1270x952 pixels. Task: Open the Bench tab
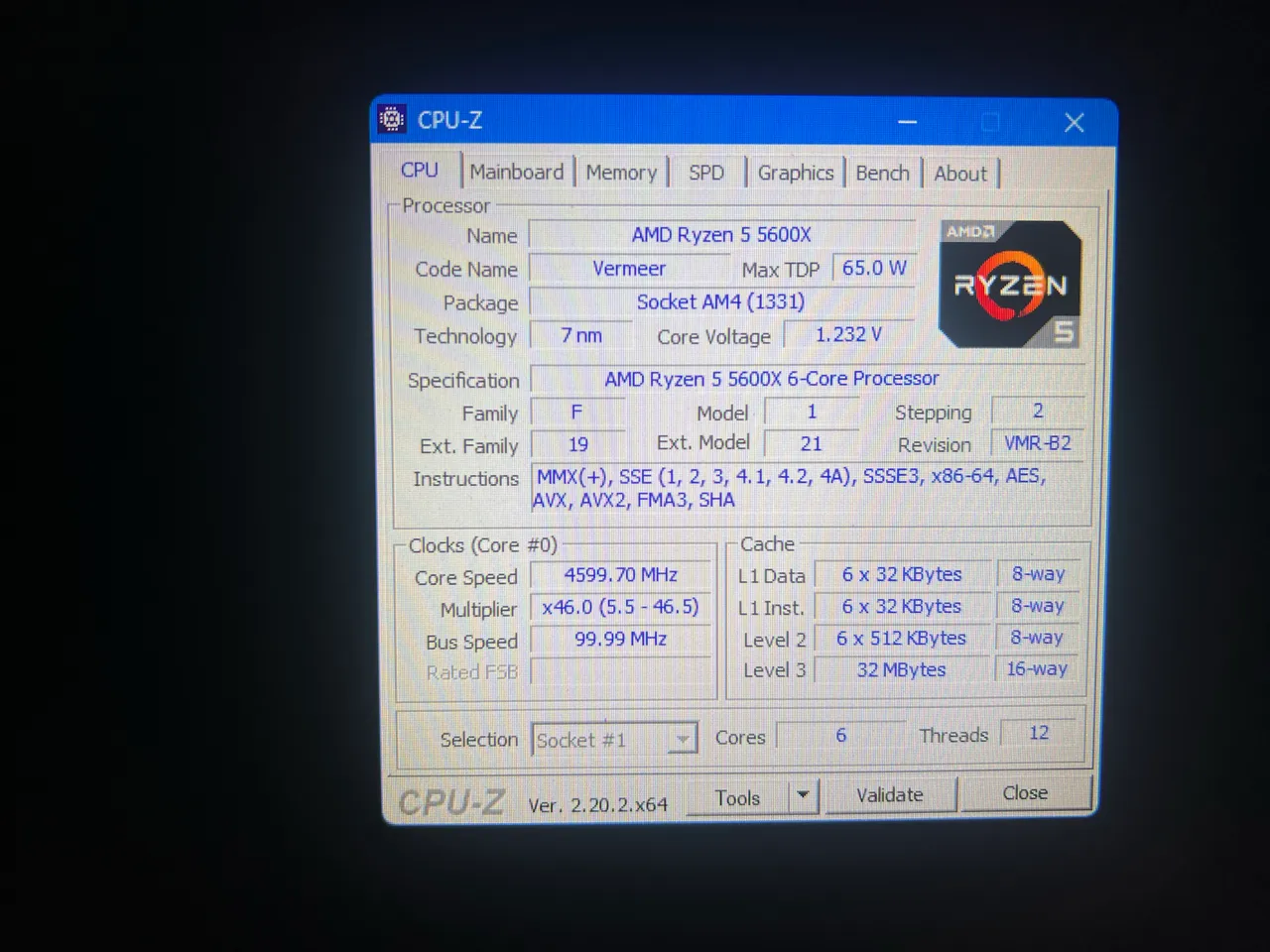pos(882,173)
